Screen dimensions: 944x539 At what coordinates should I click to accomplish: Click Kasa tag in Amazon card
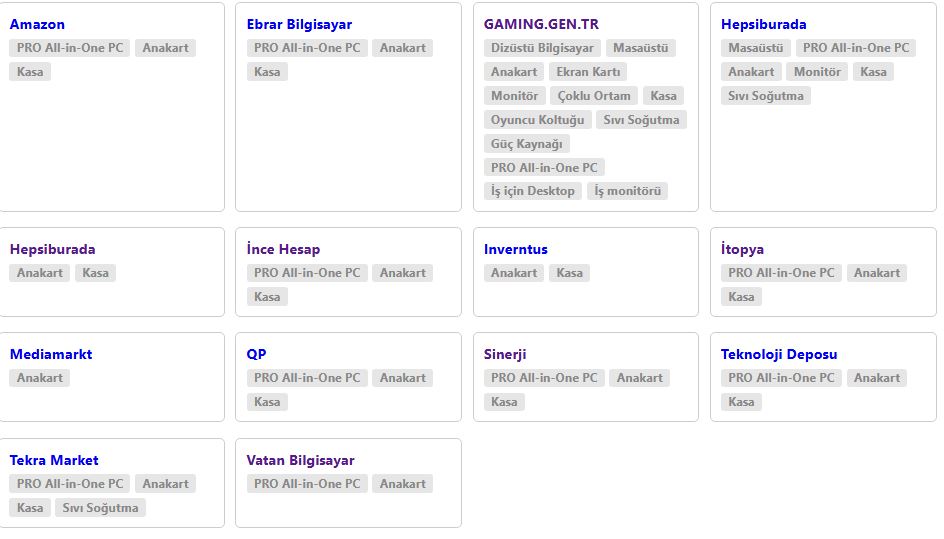coord(30,72)
